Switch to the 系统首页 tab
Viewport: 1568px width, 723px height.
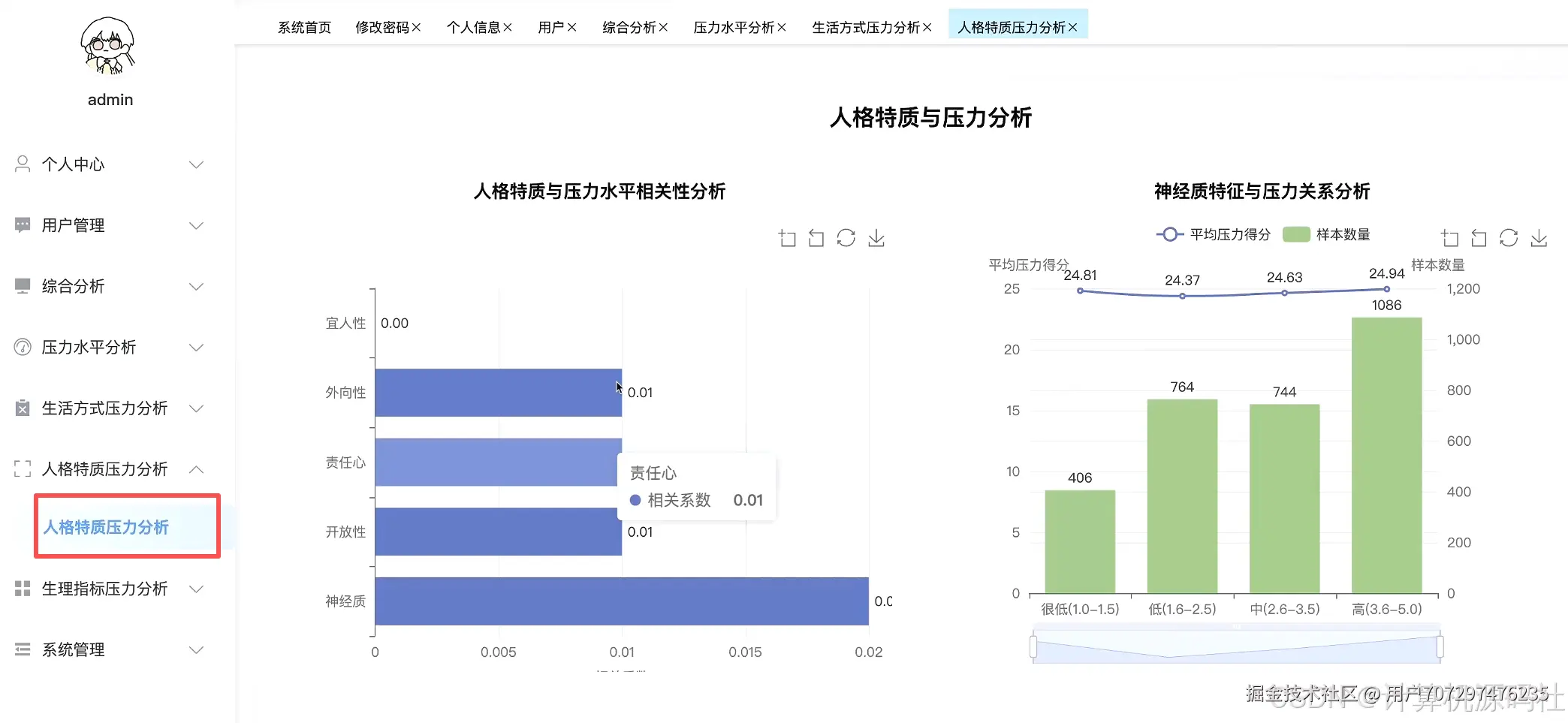point(304,27)
